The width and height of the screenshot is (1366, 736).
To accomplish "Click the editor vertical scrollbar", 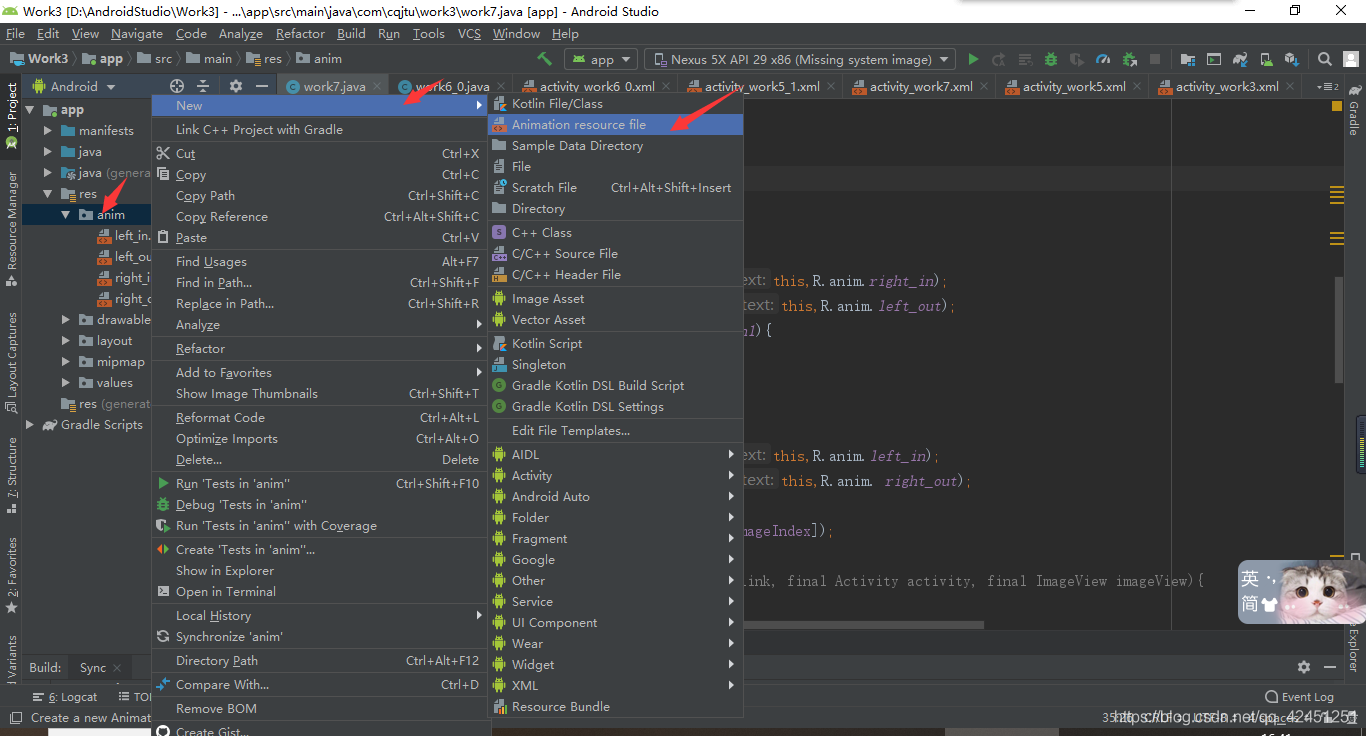I will [1340, 330].
